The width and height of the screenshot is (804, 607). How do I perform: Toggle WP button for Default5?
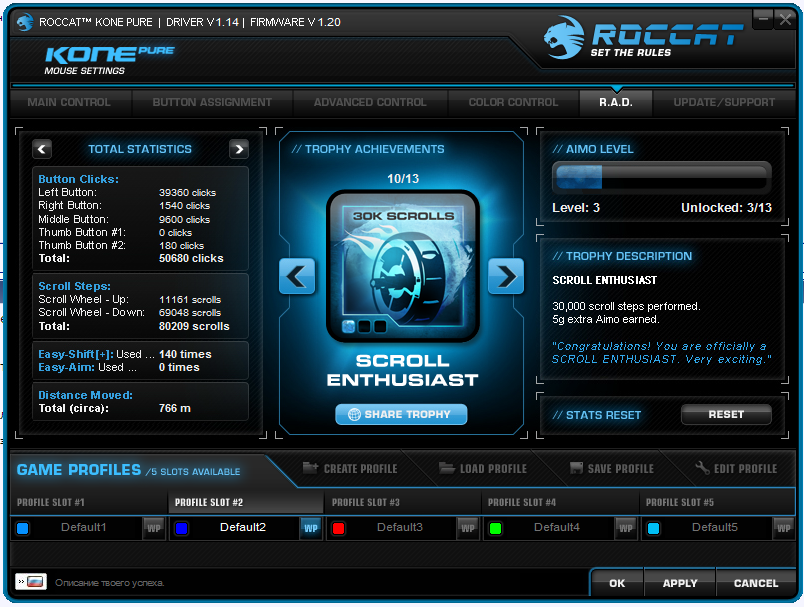(x=783, y=529)
